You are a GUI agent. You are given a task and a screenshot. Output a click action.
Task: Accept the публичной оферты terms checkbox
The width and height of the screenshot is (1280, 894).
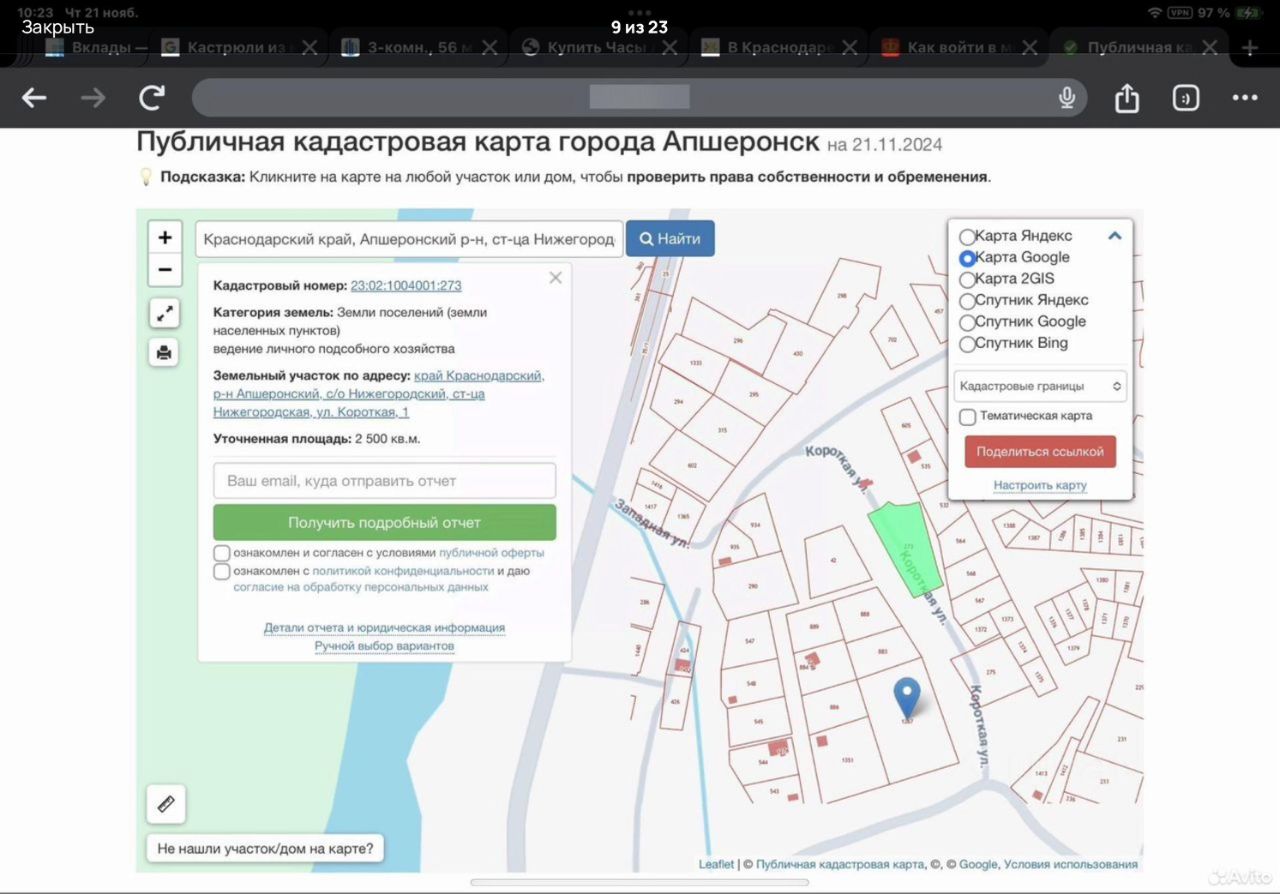click(x=222, y=553)
